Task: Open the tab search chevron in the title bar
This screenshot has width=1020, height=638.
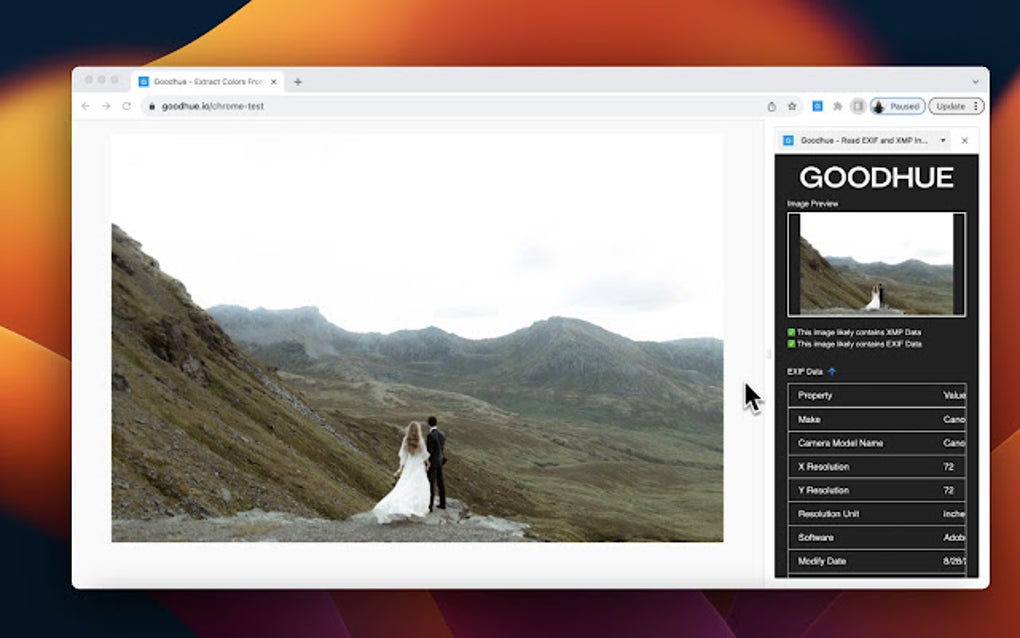Action: pyautogui.click(x=975, y=81)
